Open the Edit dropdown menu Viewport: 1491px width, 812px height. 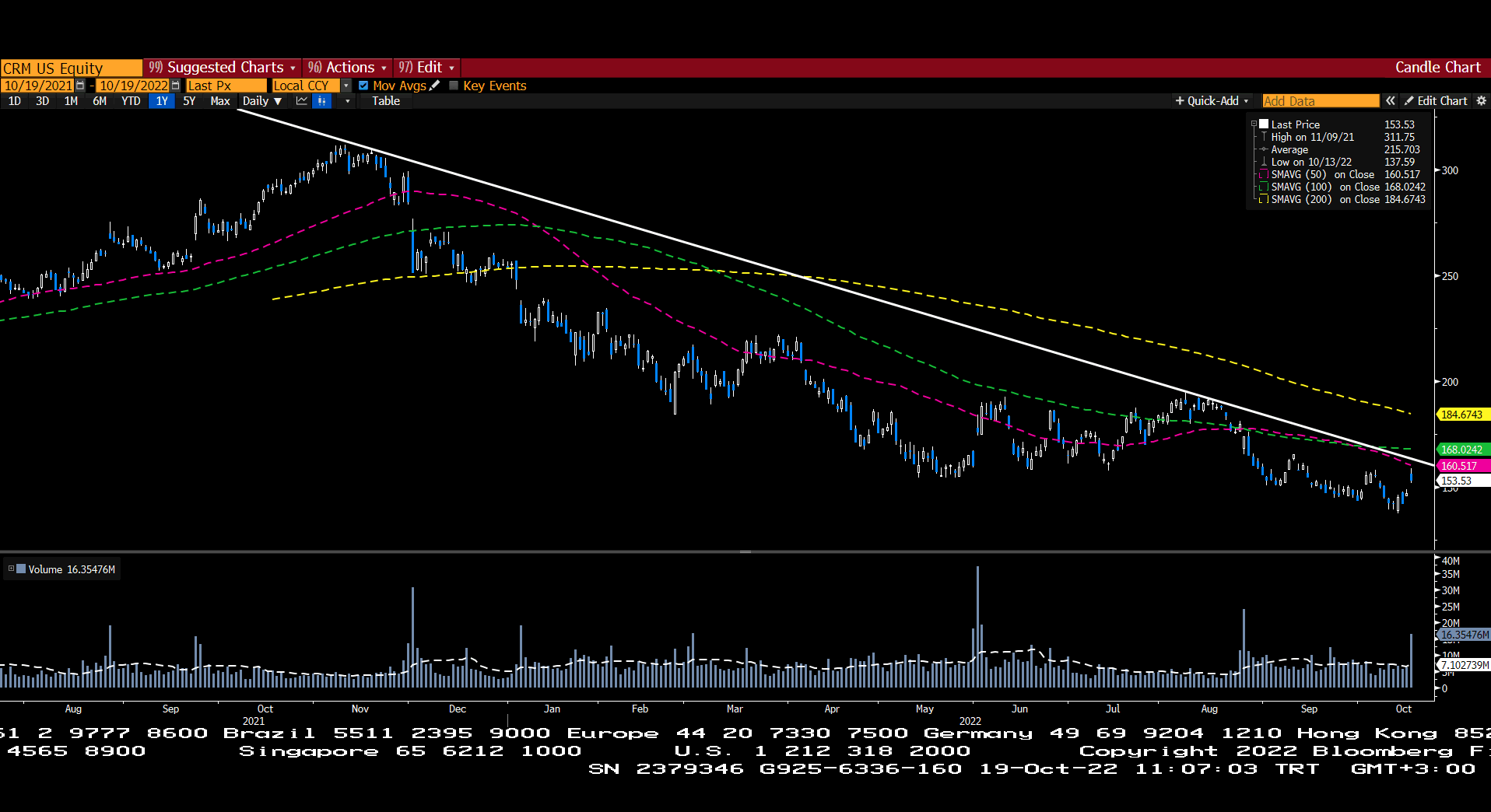(426, 68)
